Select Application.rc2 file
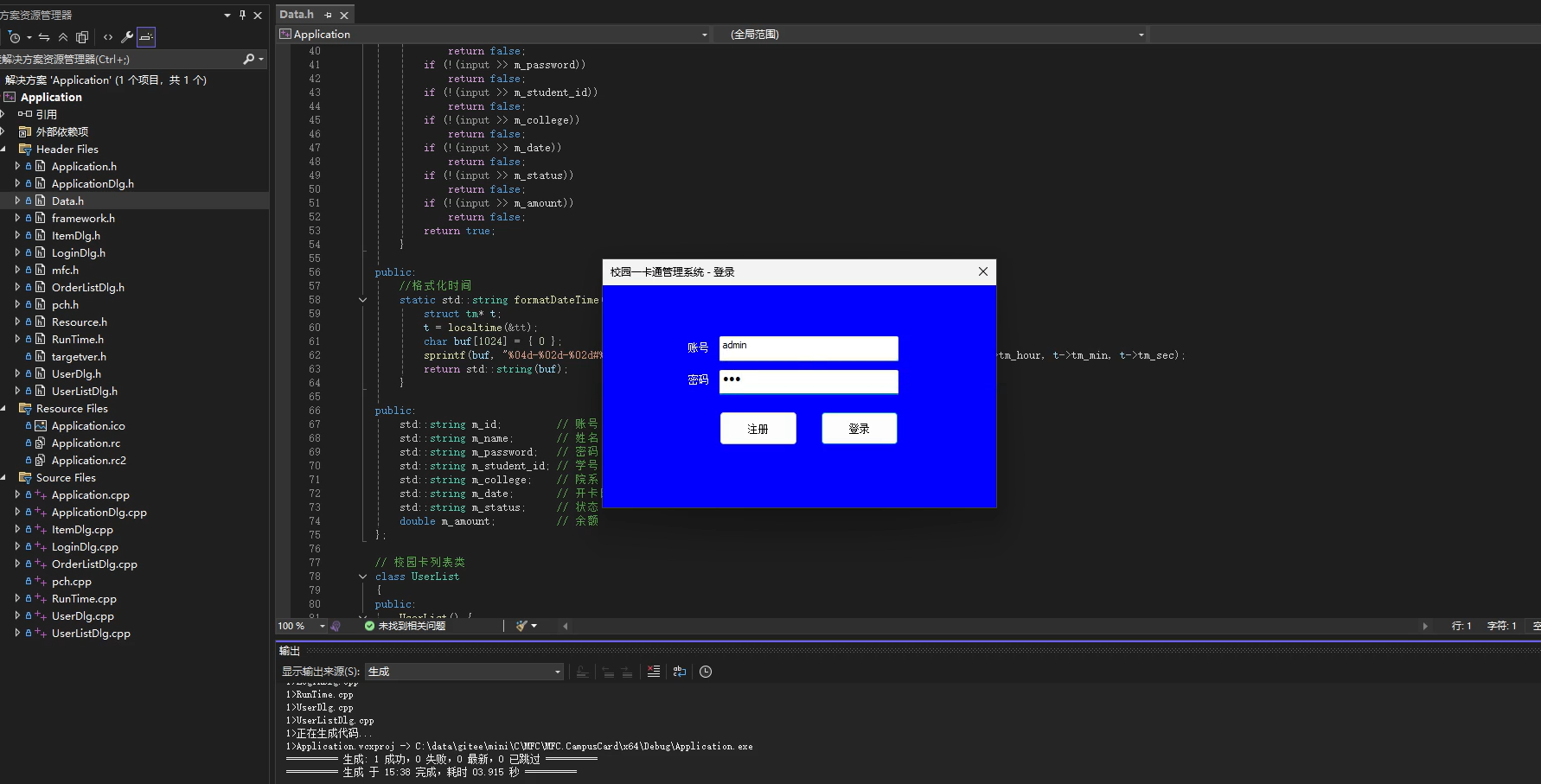The image size is (1541, 784). [x=89, y=460]
